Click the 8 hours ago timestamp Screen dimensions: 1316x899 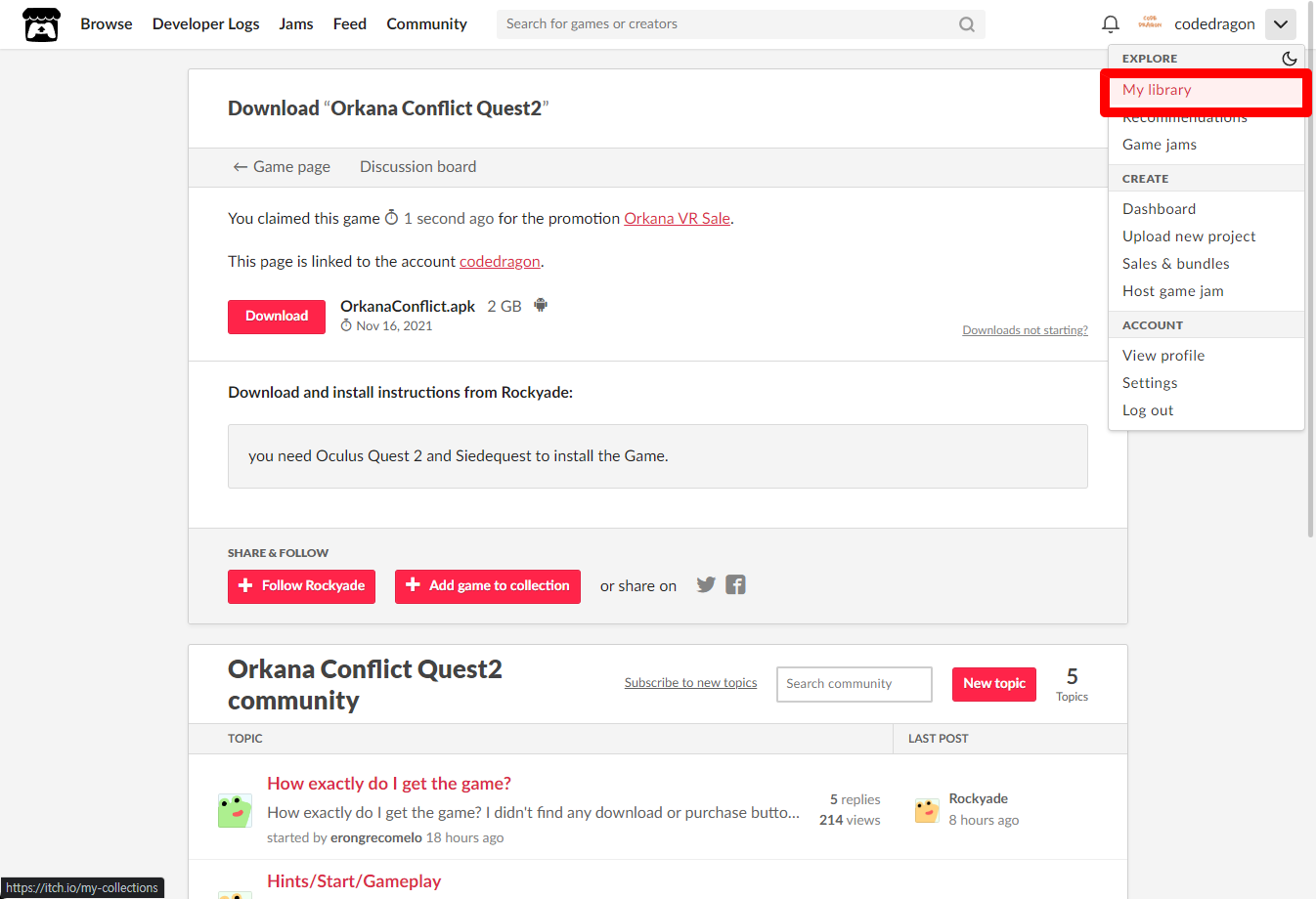point(984,821)
